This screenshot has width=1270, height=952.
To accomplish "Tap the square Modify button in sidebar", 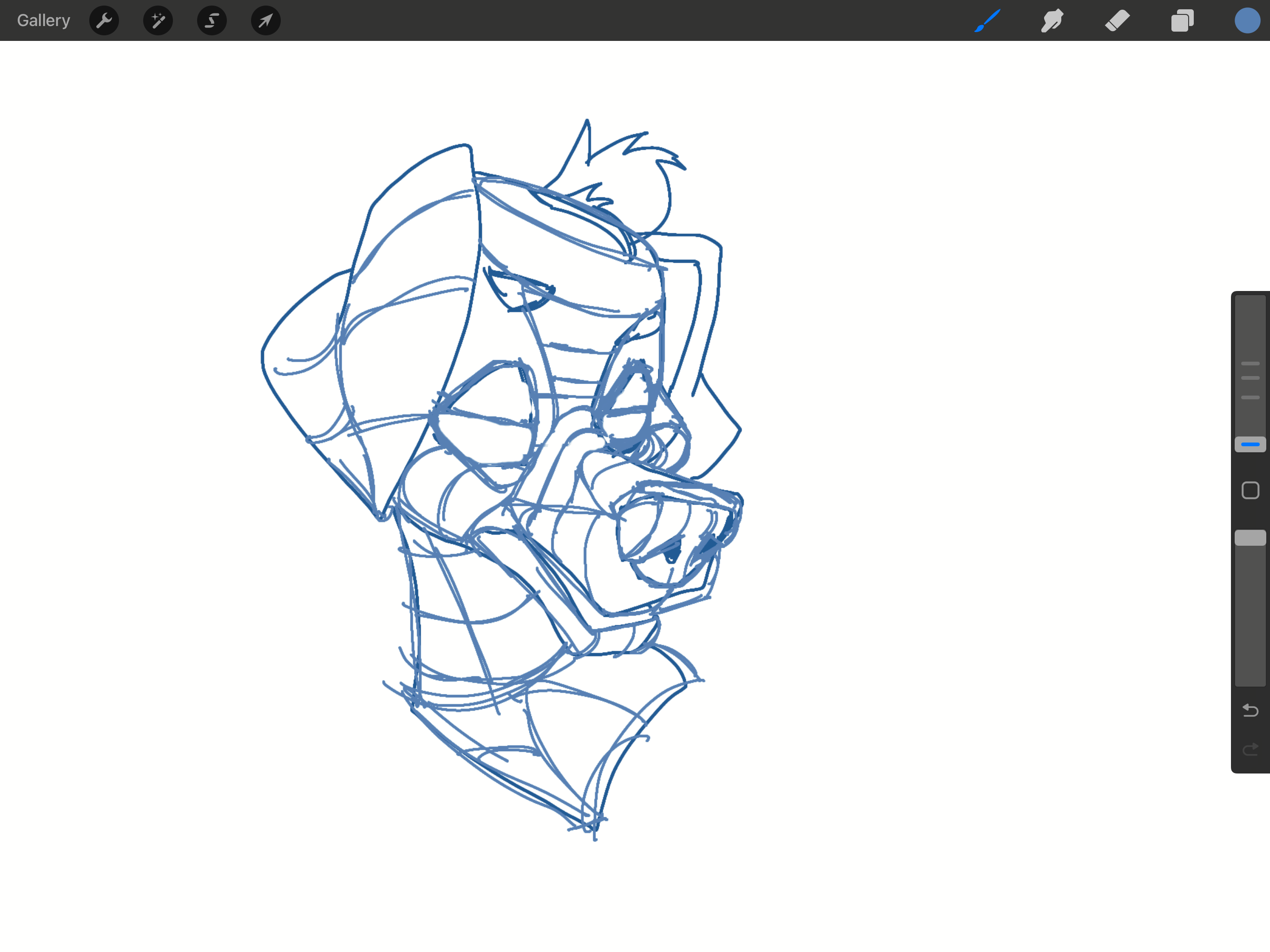I will pyautogui.click(x=1250, y=490).
